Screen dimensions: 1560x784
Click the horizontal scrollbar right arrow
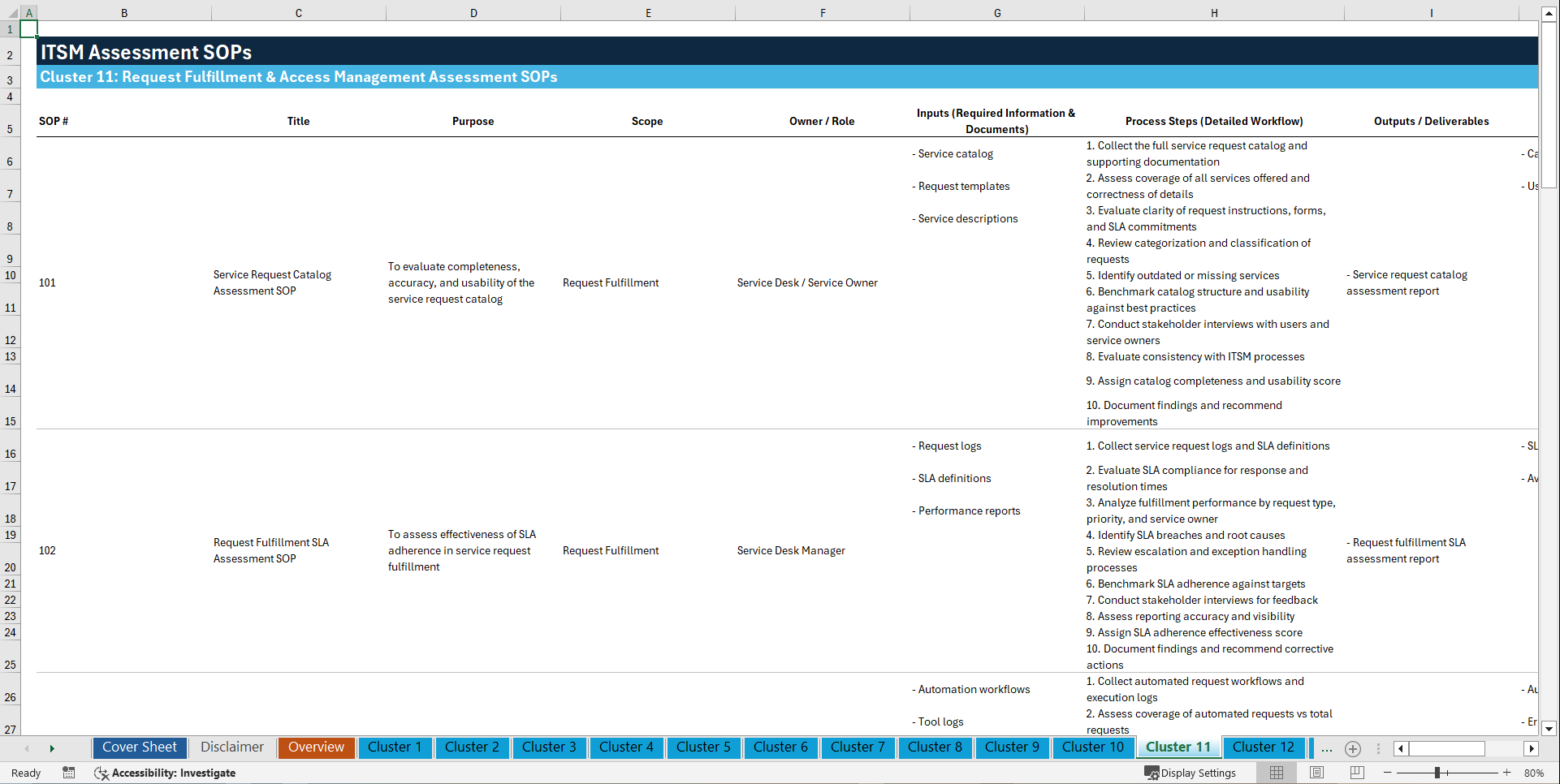click(1532, 748)
